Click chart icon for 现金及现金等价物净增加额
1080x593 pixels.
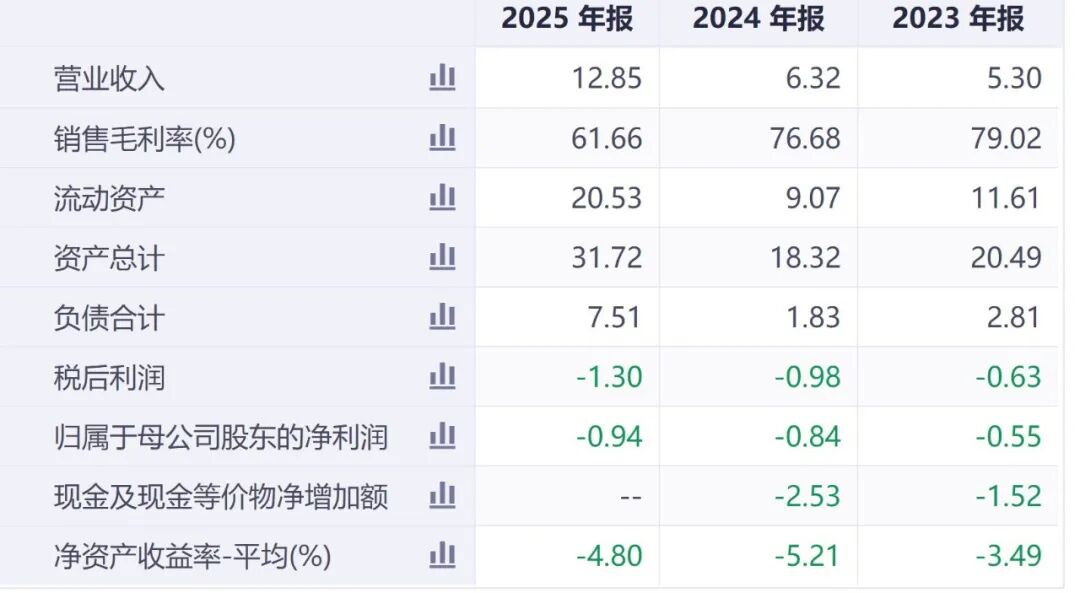(x=441, y=495)
